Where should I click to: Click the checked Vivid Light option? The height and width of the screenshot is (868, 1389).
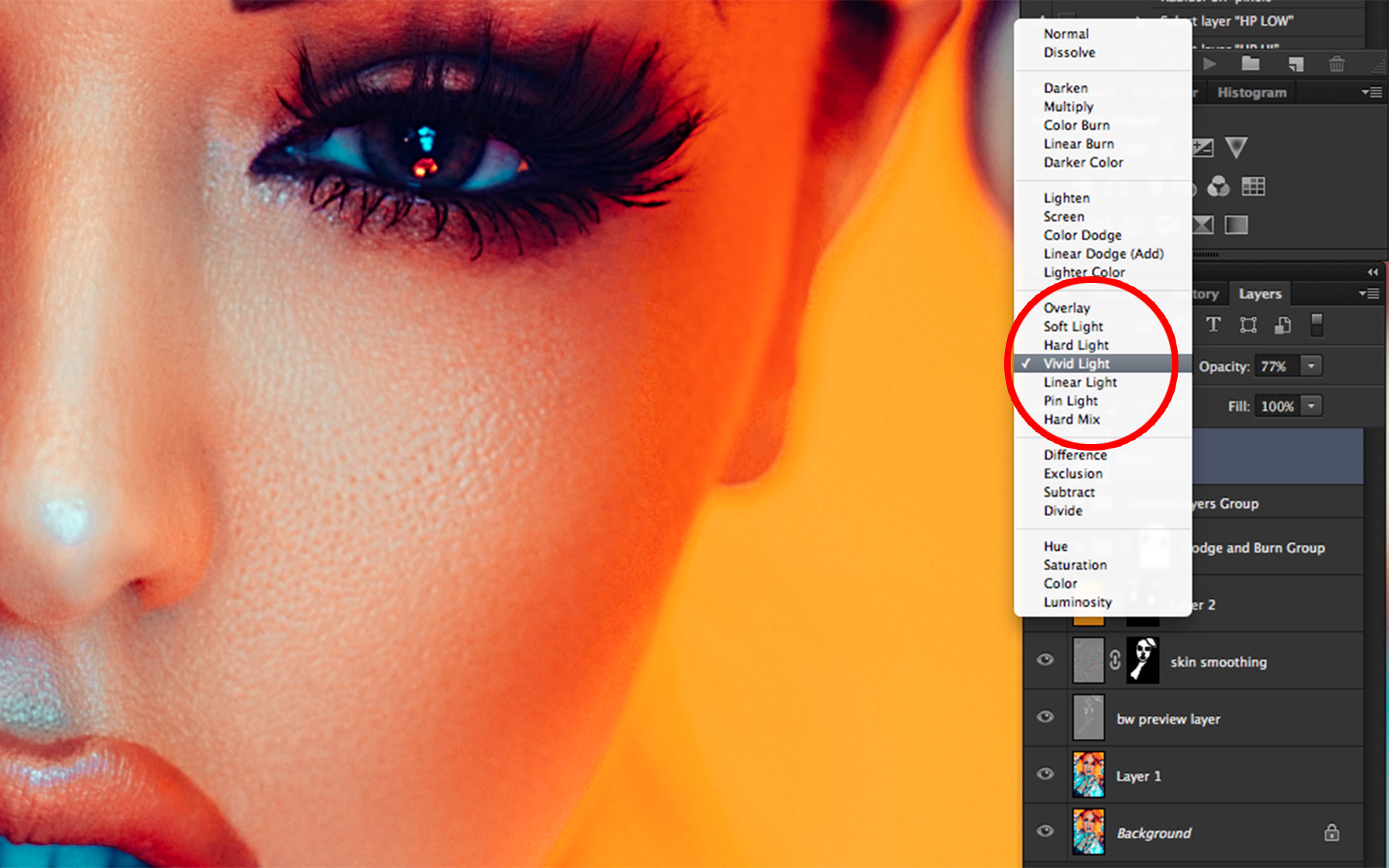[x=1103, y=364]
